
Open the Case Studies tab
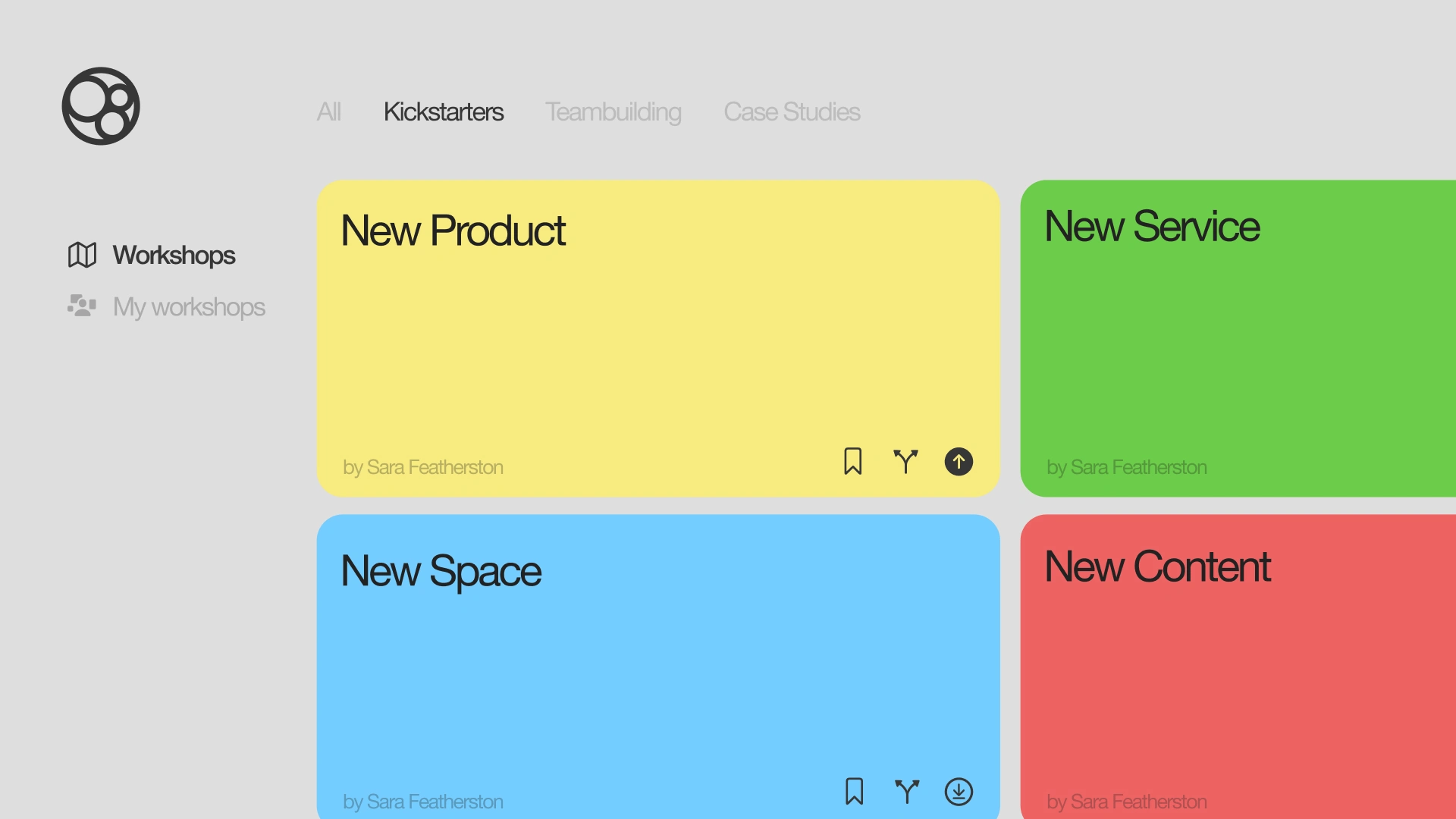coord(792,111)
